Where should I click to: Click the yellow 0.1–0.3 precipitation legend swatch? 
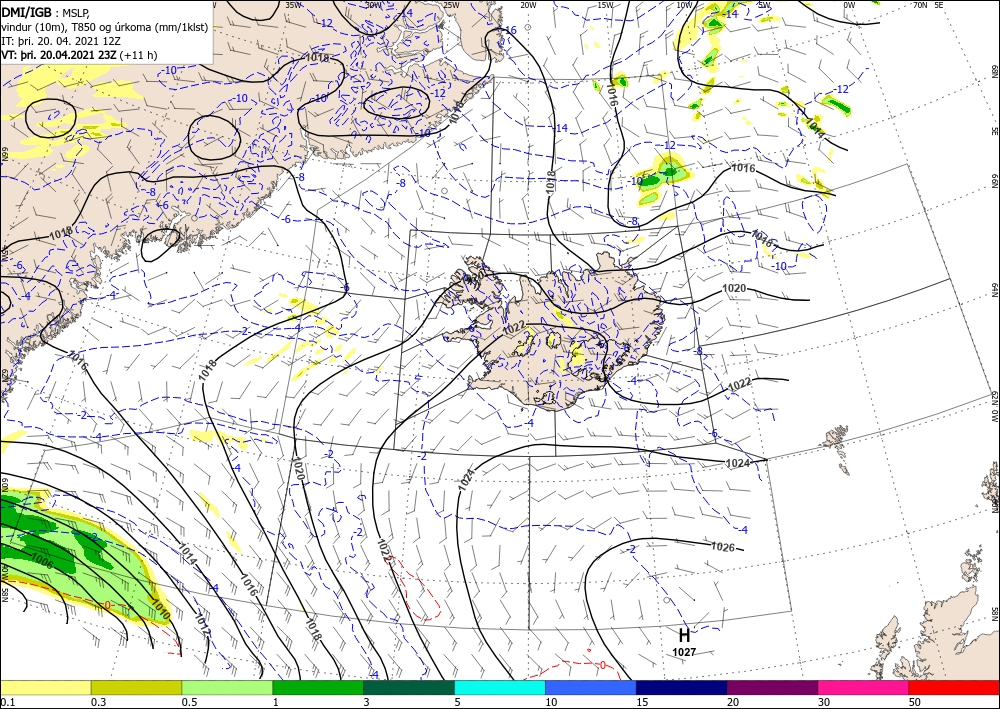(45, 687)
